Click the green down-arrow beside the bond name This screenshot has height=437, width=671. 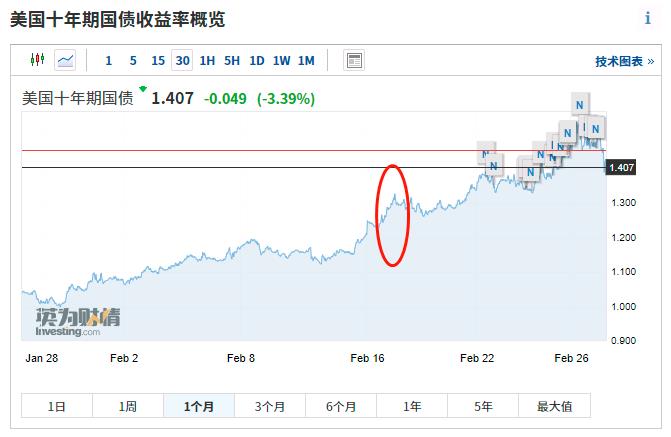[x=143, y=90]
